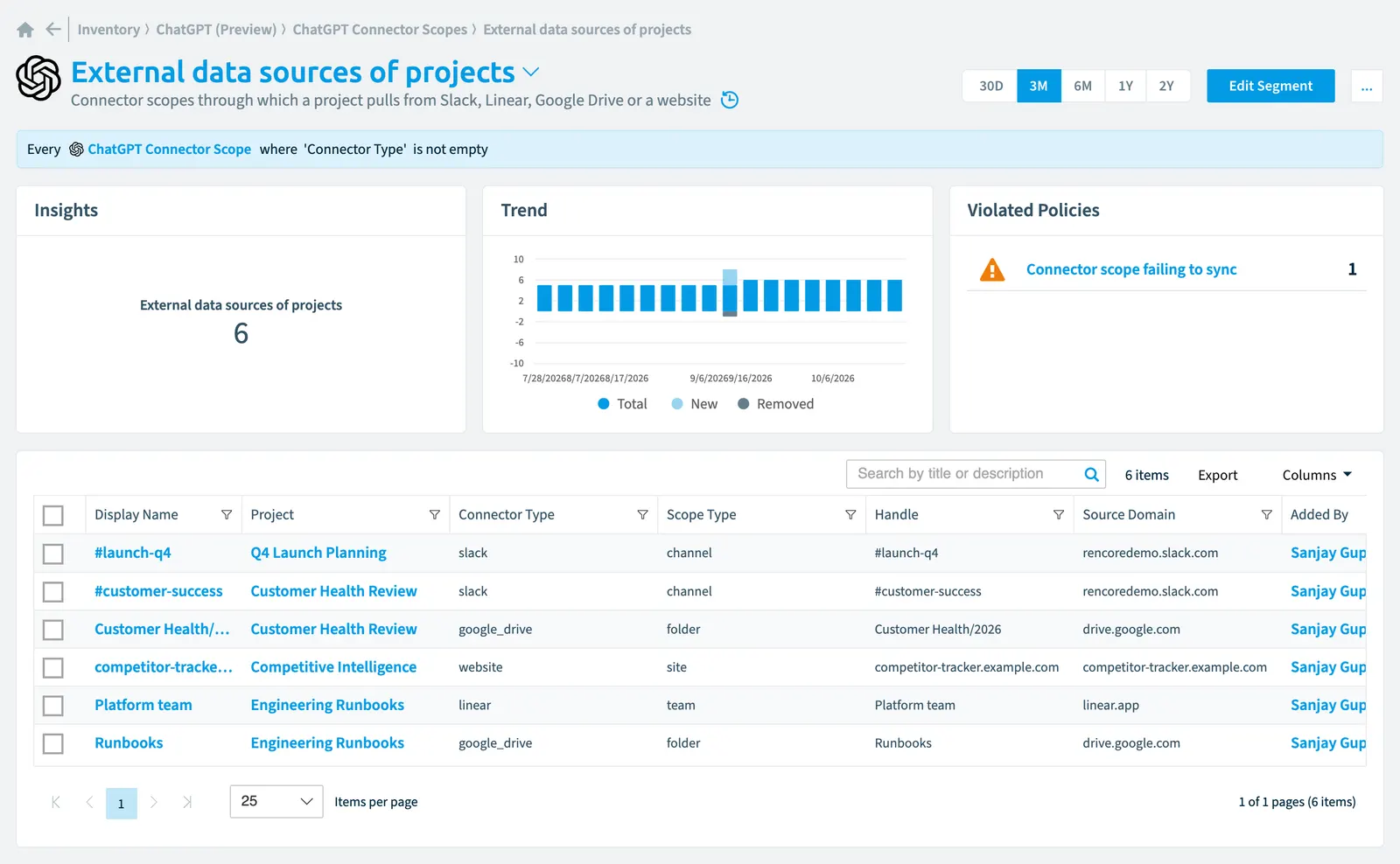Open the ChatGPT Connector Scope link
Image resolution: width=1400 pixels, height=864 pixels.
[x=169, y=150]
